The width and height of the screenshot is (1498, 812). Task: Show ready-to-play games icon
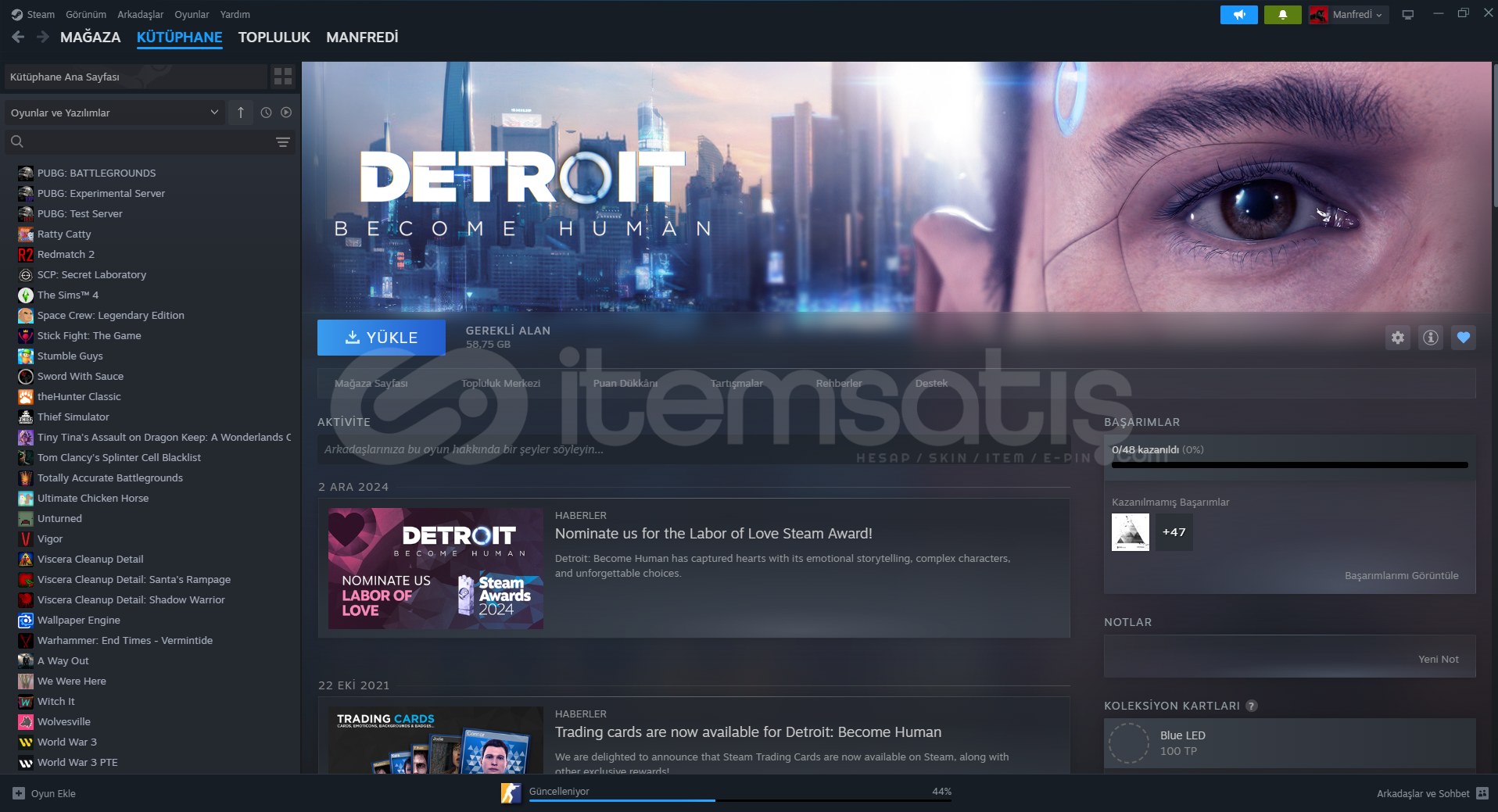(286, 113)
